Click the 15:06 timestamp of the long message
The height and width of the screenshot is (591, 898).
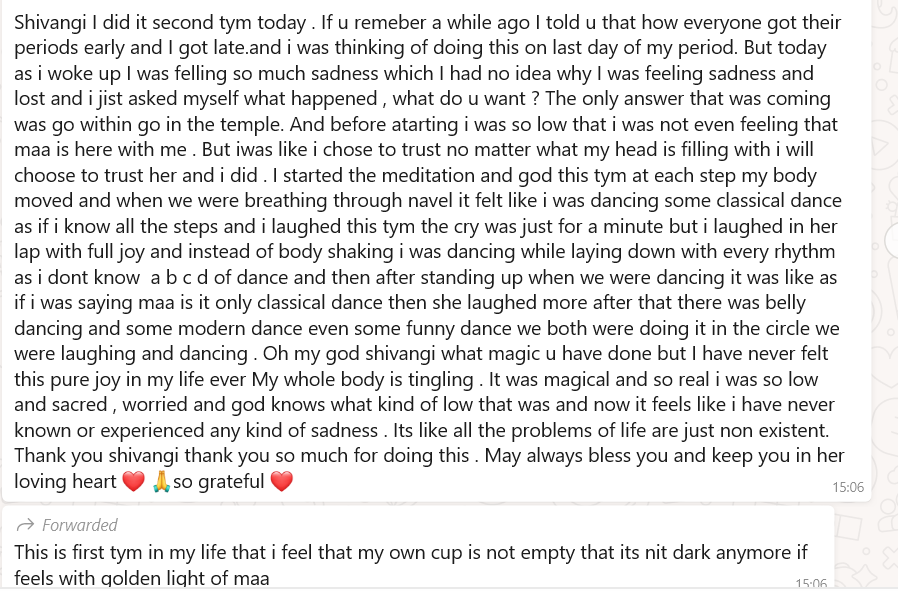coord(847,488)
